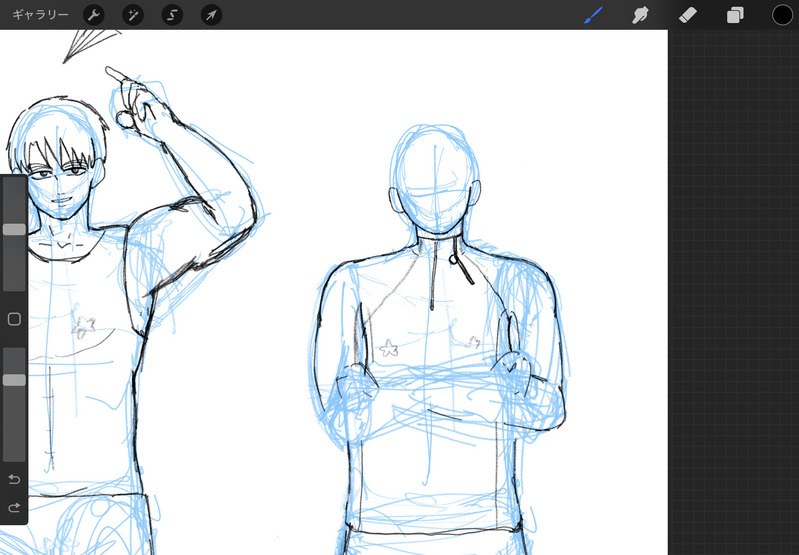Click the brush opacity slider handle
Screen dimensions: 799x555
point(14,380)
